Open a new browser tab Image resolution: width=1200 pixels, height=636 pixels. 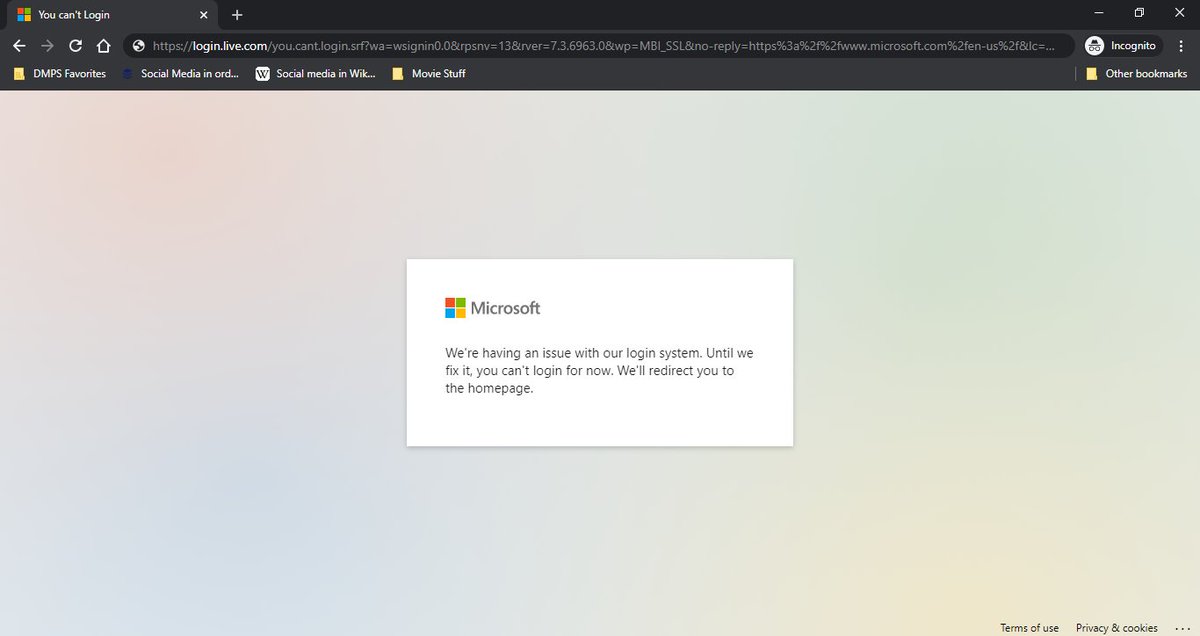[237, 15]
